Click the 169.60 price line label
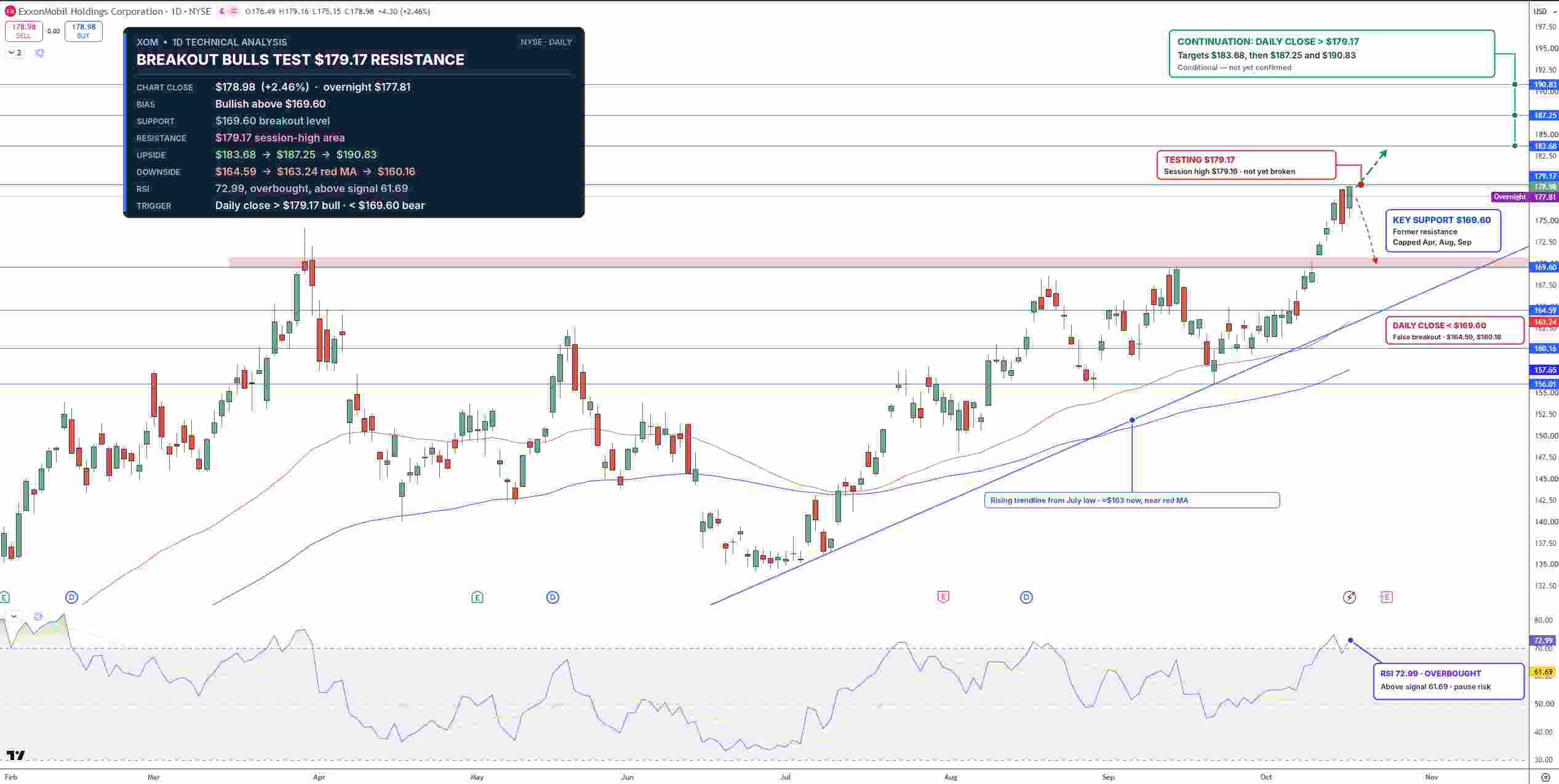Screen dimensions: 1559x784 1544,267
